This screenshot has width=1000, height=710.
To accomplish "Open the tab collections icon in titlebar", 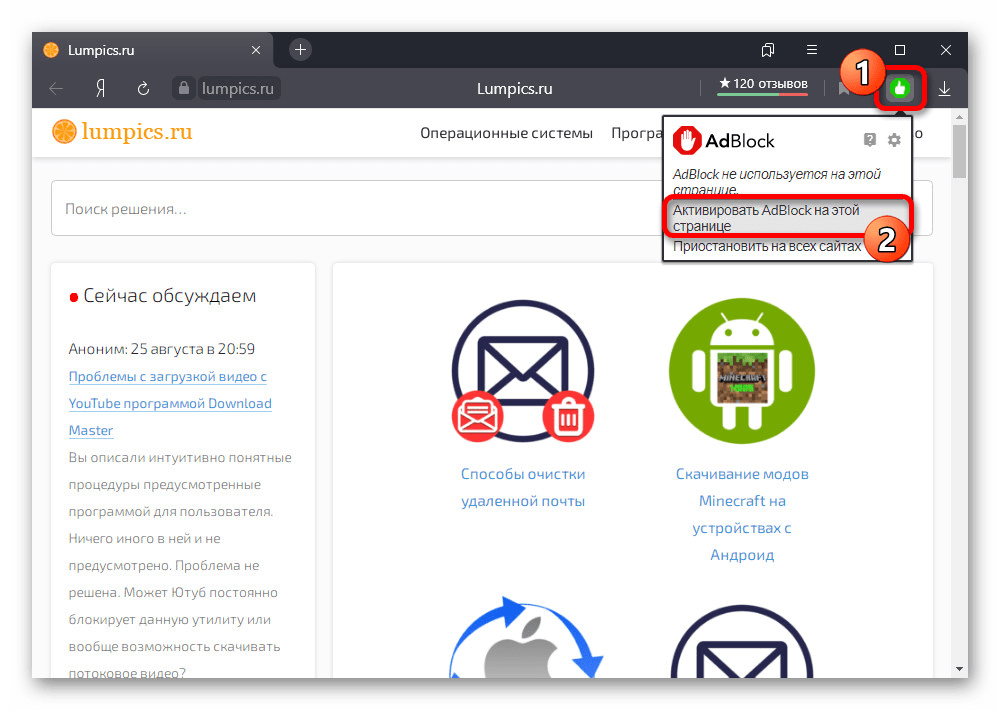I will 768,50.
